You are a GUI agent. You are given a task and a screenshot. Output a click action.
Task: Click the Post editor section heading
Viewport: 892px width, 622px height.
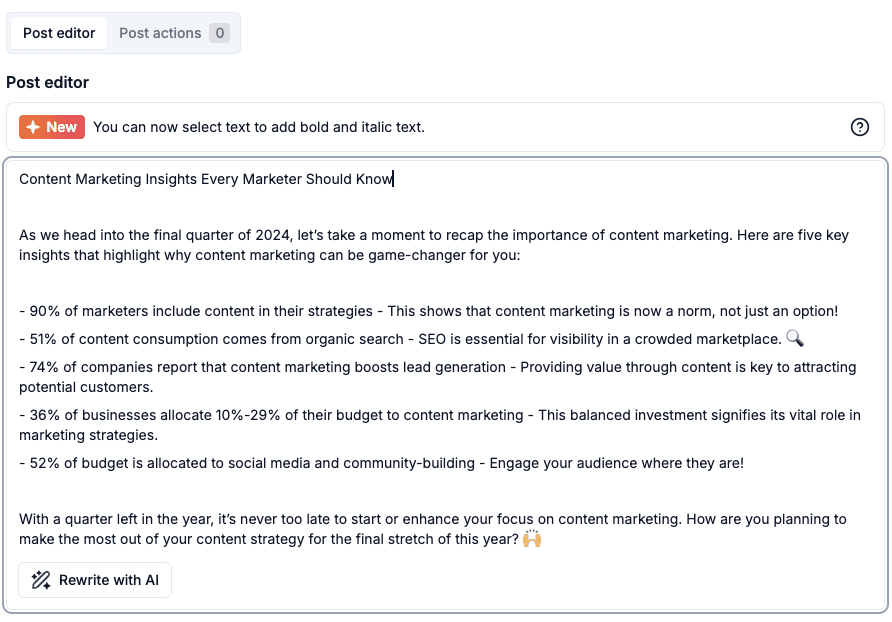pos(47,82)
